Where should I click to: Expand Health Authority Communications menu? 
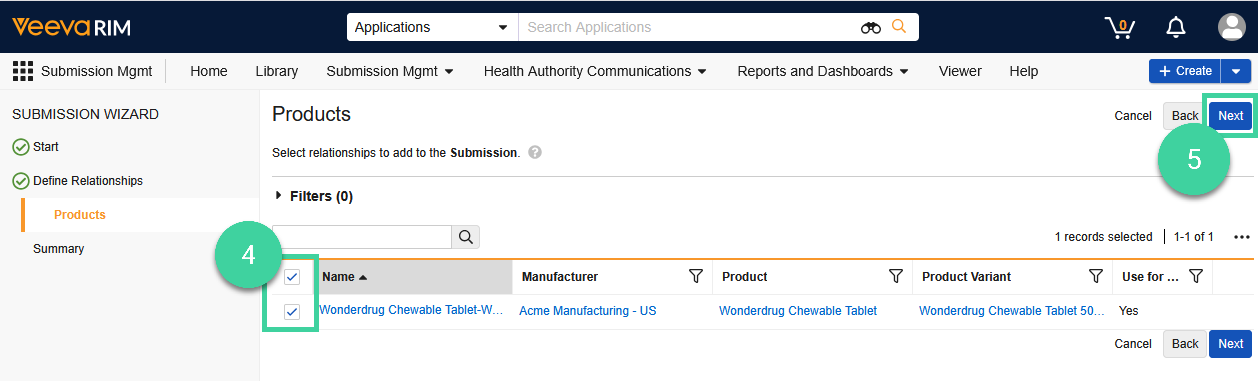point(596,71)
